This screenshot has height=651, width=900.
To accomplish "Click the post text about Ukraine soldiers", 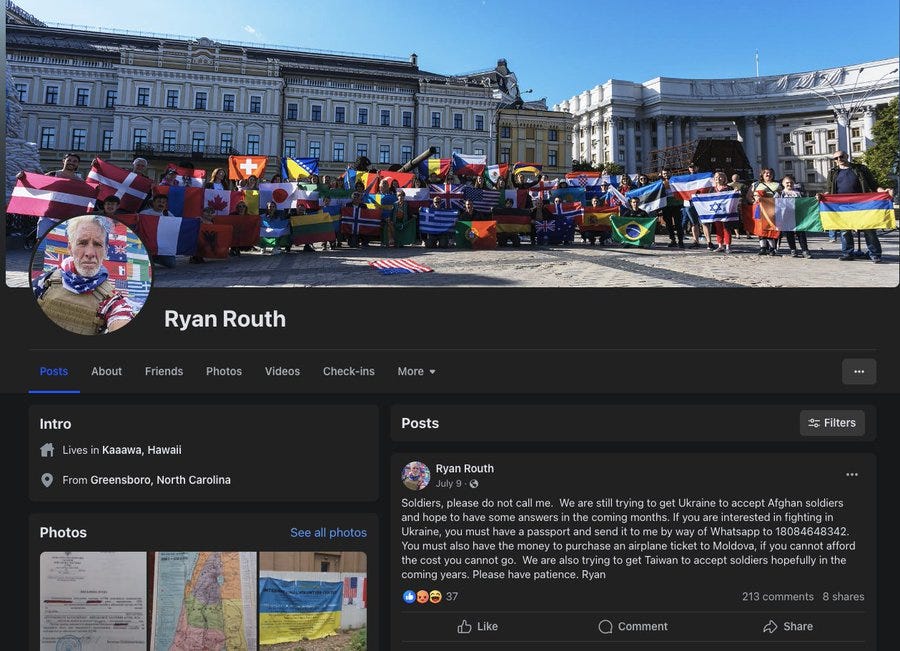I will pos(629,538).
